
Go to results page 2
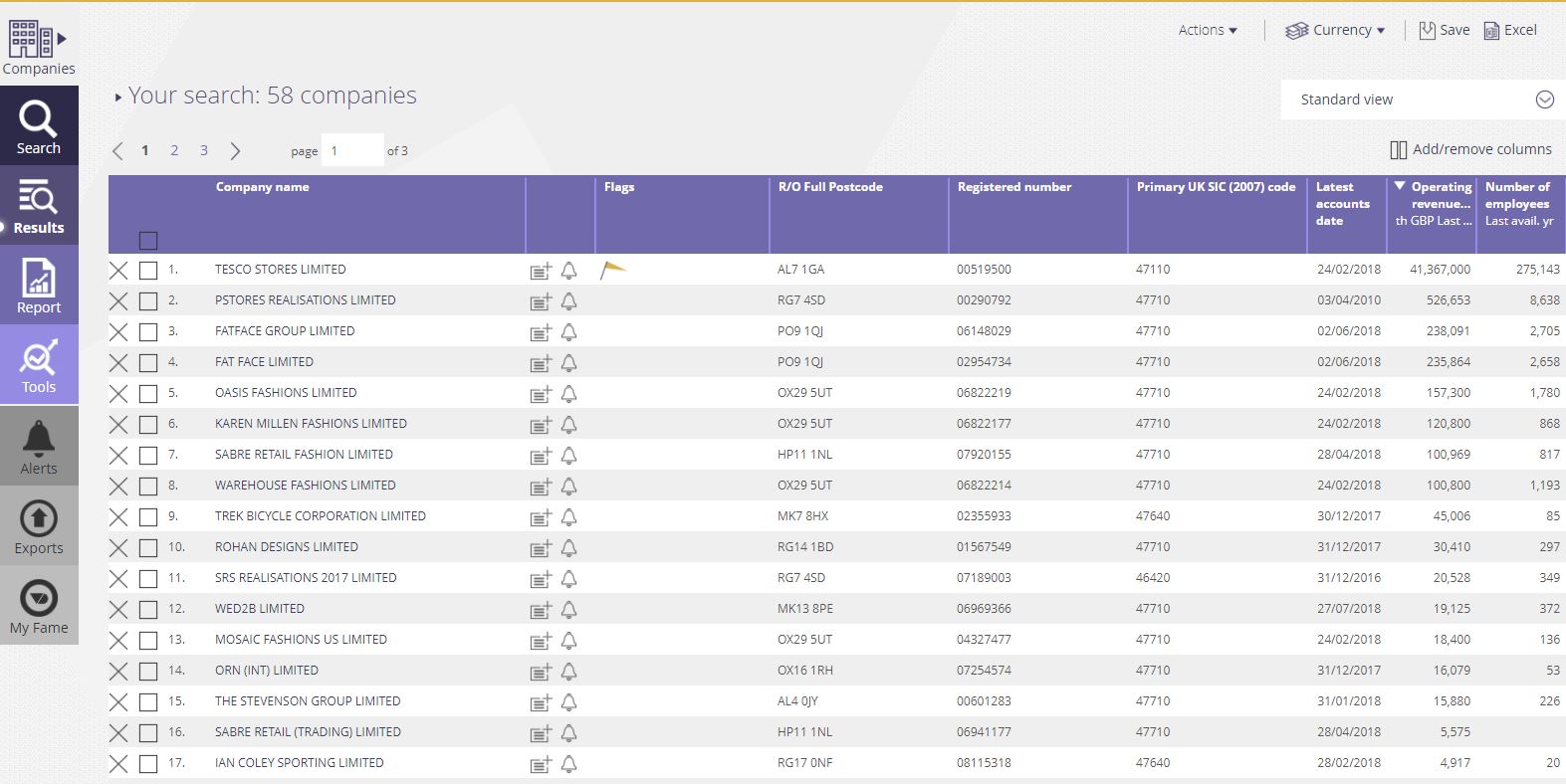pos(174,150)
